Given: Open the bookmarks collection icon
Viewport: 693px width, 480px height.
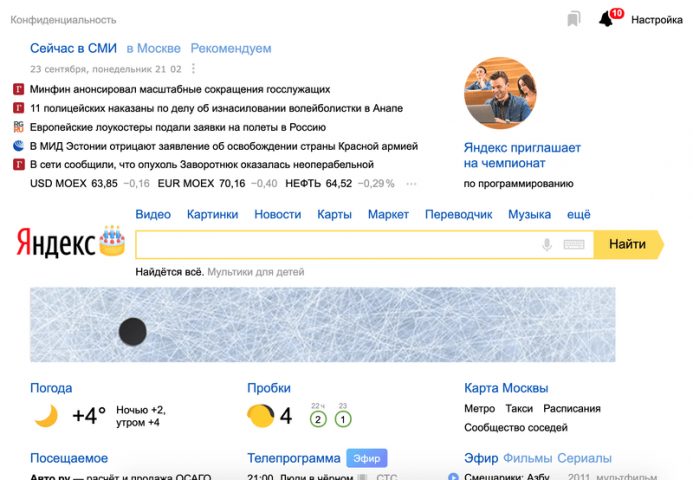Looking at the screenshot, I should (x=574, y=19).
